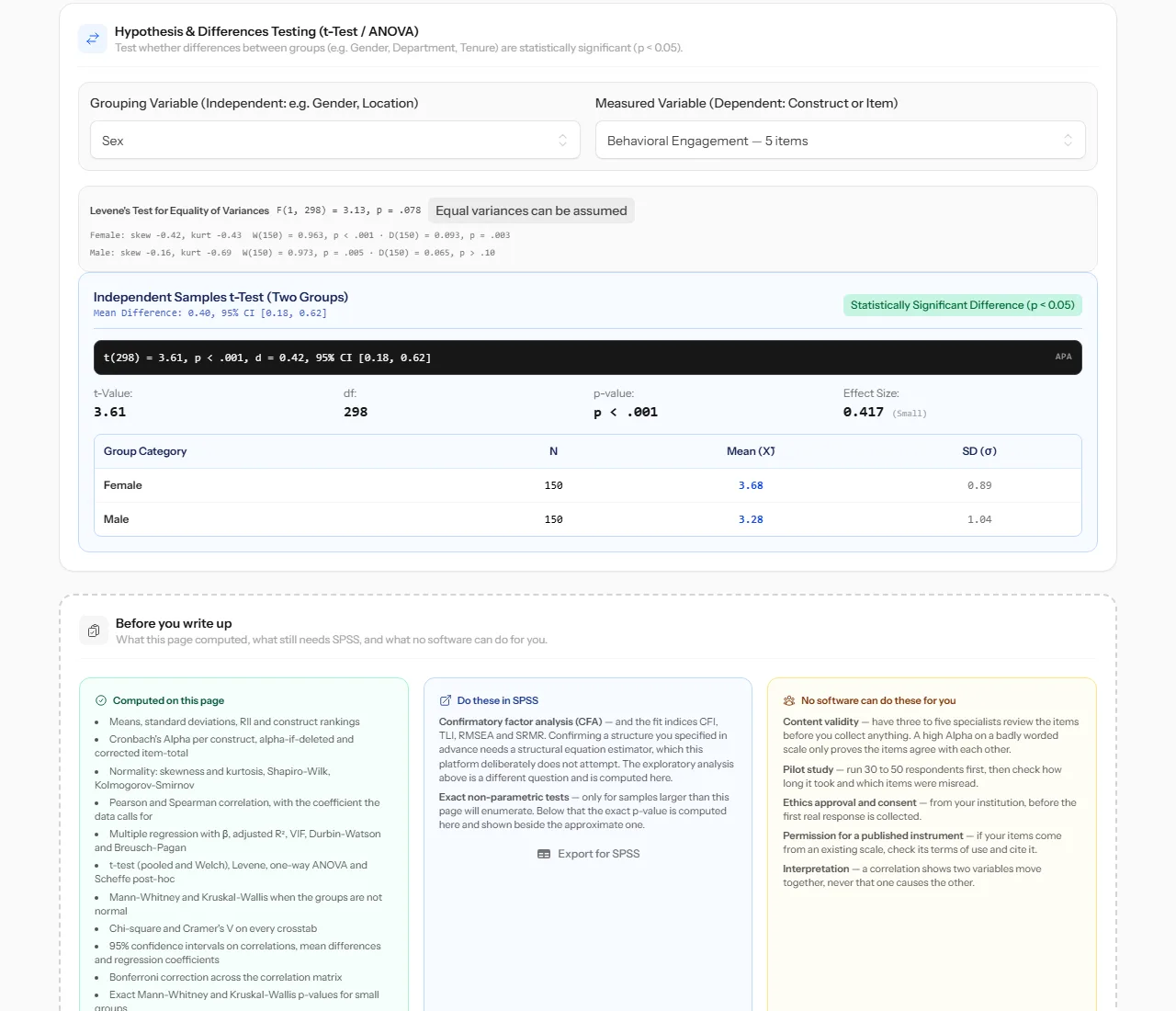Viewport: 1176px width, 1011px height.
Task: Click the SD (σ) column header
Action: click(979, 451)
